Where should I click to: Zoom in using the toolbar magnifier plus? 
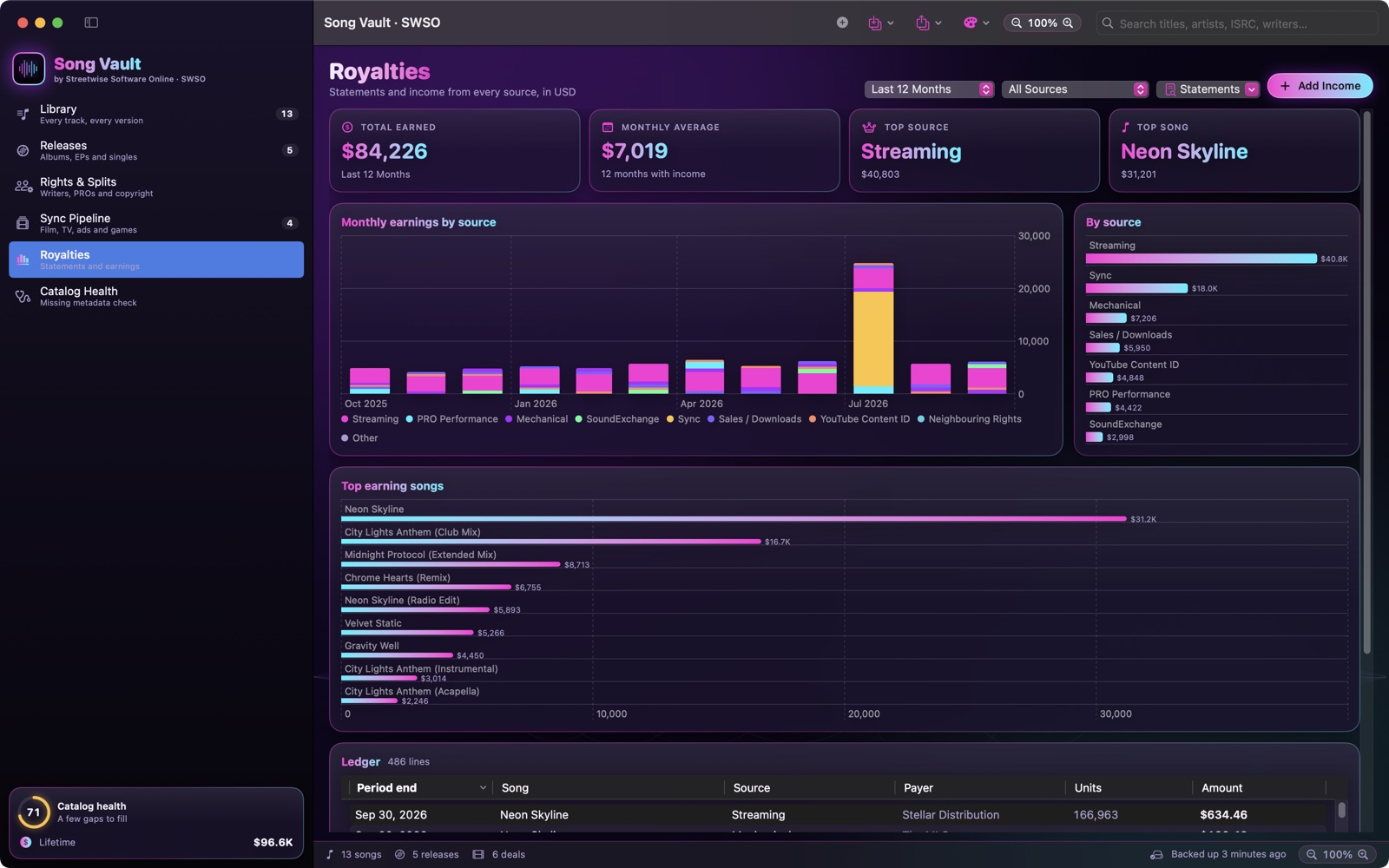pos(1069,23)
